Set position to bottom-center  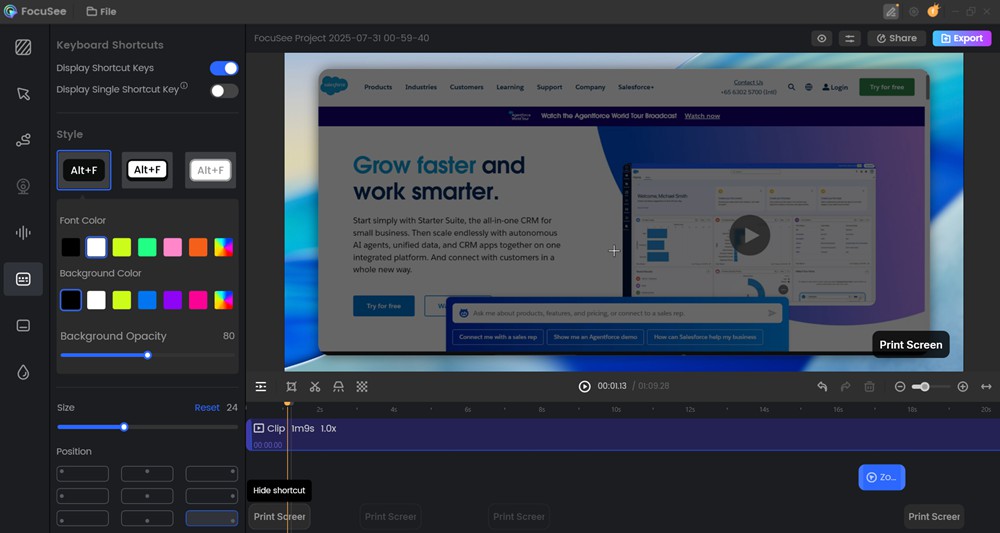click(x=147, y=518)
